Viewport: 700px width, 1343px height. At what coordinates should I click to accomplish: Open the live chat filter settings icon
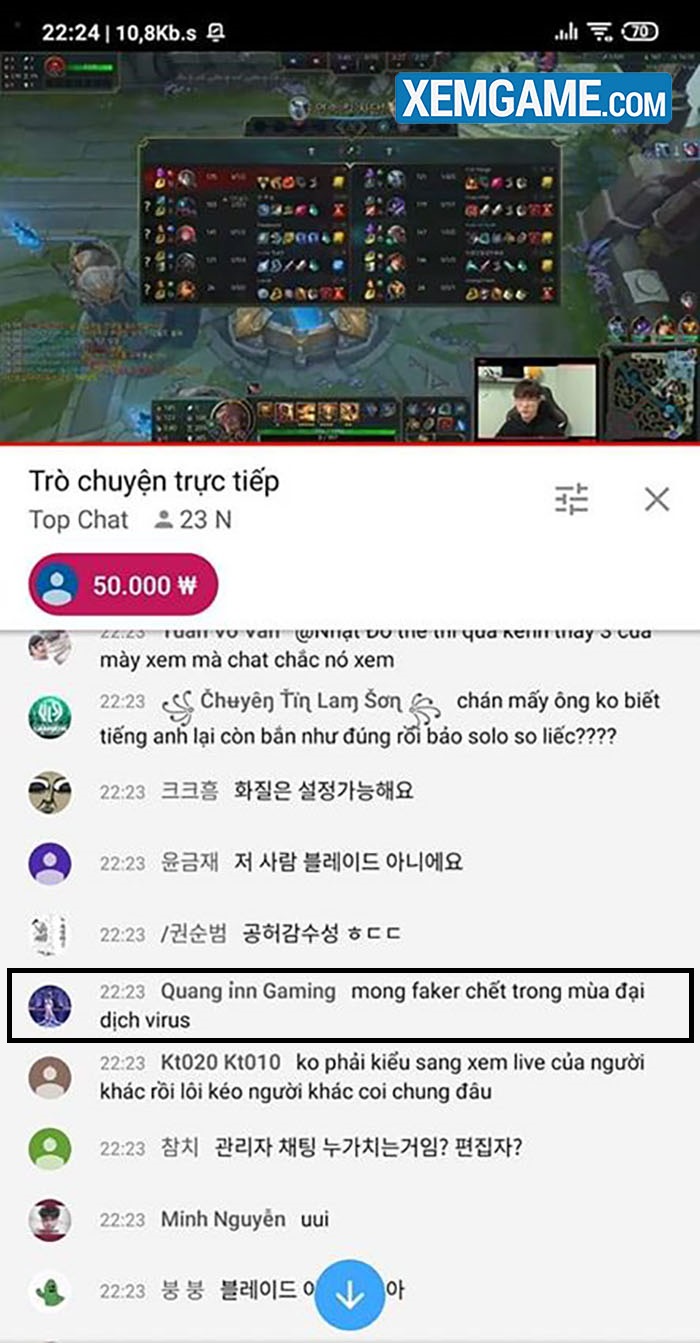pos(572,498)
